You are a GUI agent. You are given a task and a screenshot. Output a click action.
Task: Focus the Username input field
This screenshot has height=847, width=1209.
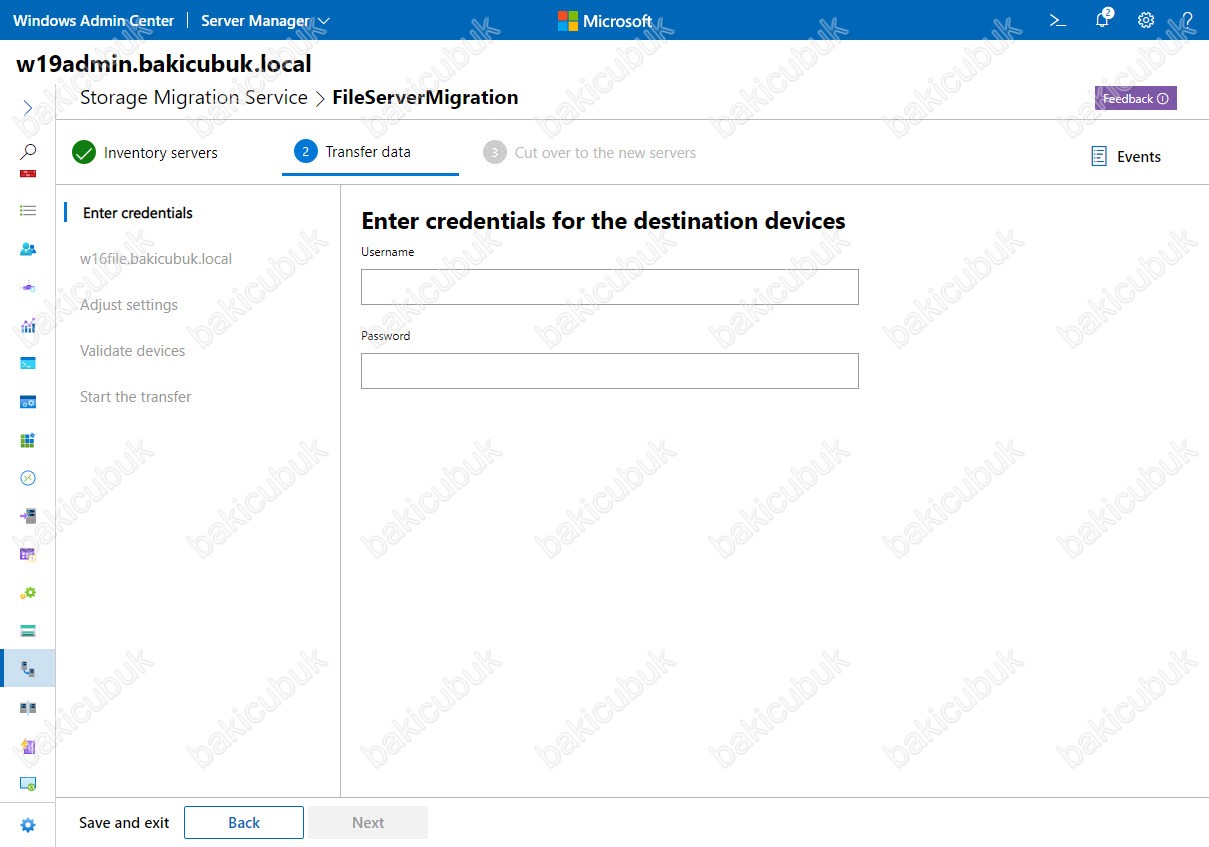click(x=610, y=287)
